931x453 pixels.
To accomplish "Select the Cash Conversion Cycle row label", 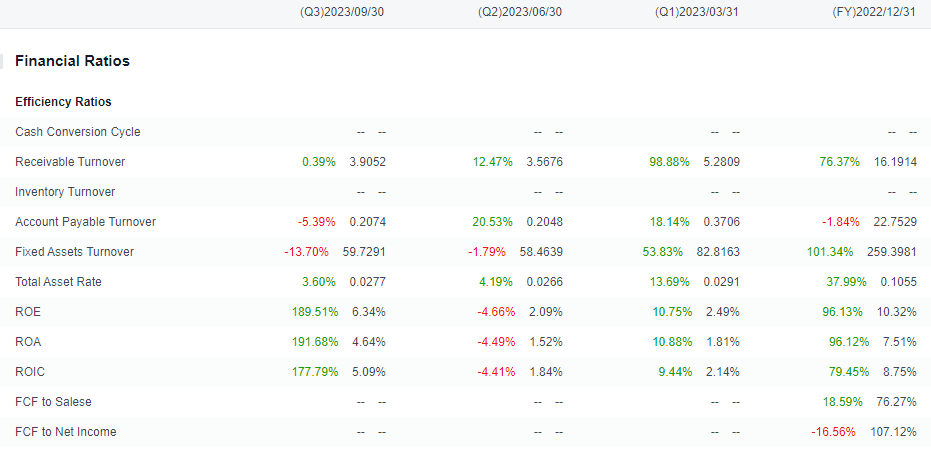I will click(78, 132).
